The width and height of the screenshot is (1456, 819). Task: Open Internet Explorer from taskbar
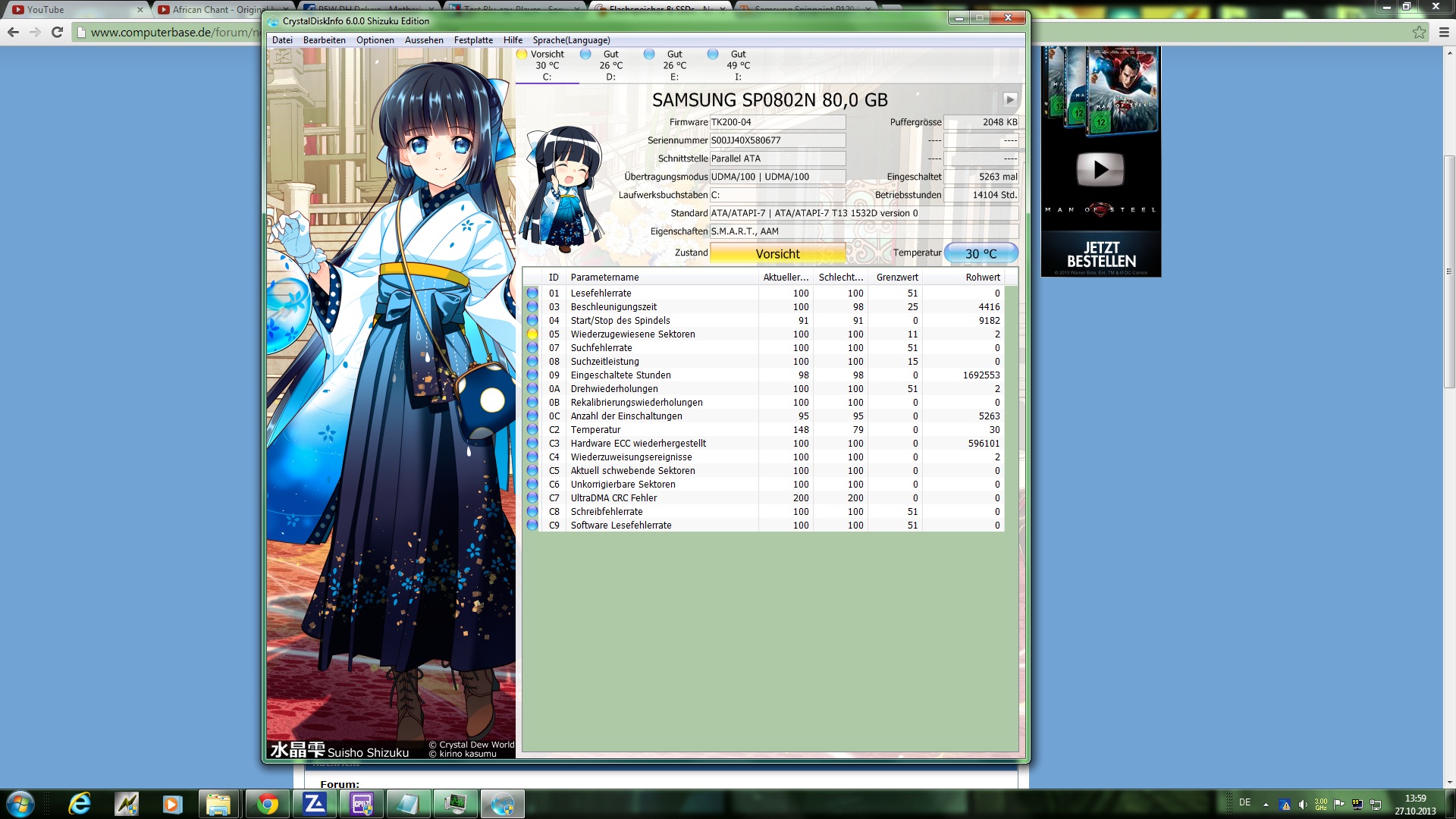pyautogui.click(x=79, y=804)
